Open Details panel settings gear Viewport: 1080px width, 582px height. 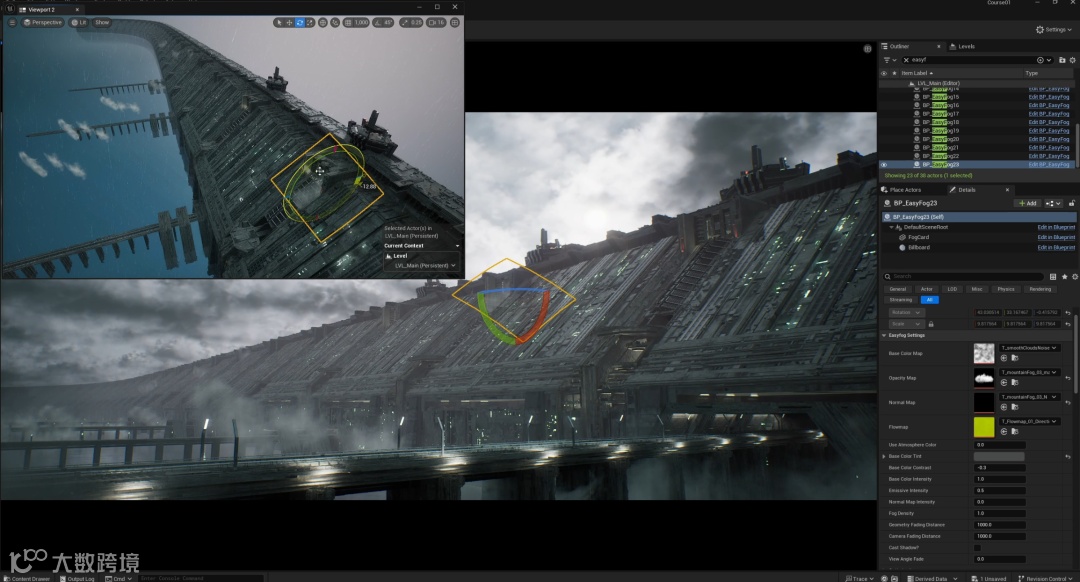[1074, 276]
